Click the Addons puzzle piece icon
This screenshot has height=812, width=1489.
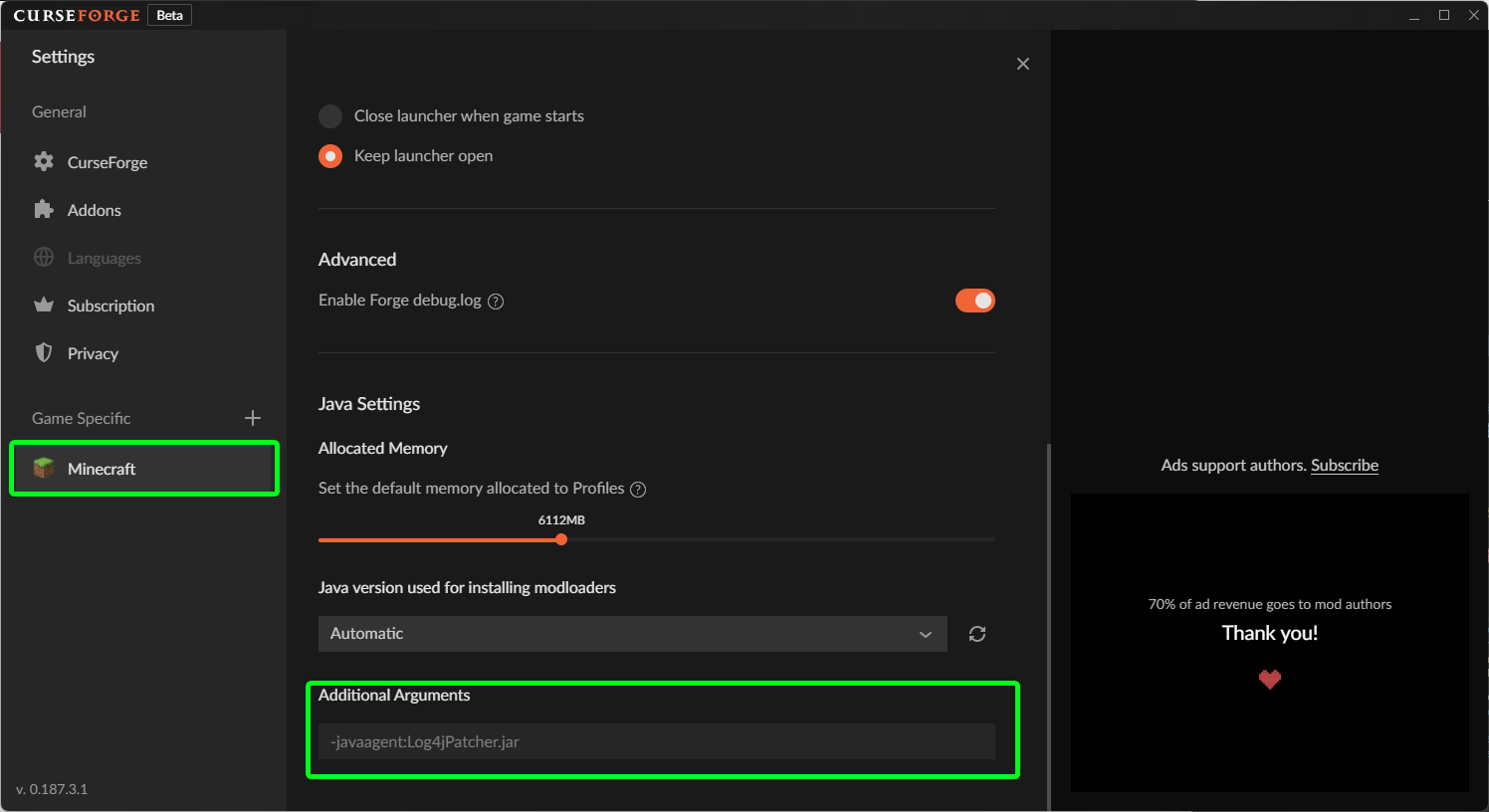pos(44,209)
